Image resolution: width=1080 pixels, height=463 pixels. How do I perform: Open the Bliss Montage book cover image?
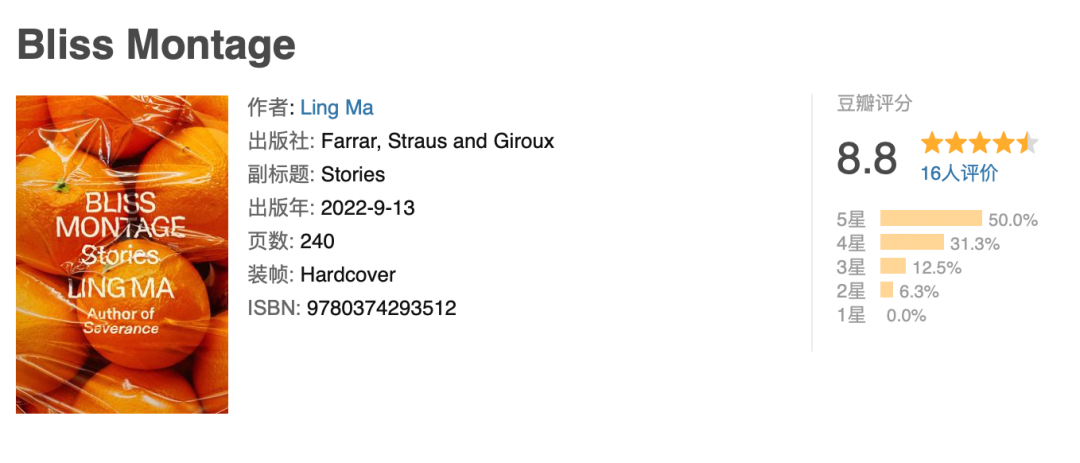point(122,254)
